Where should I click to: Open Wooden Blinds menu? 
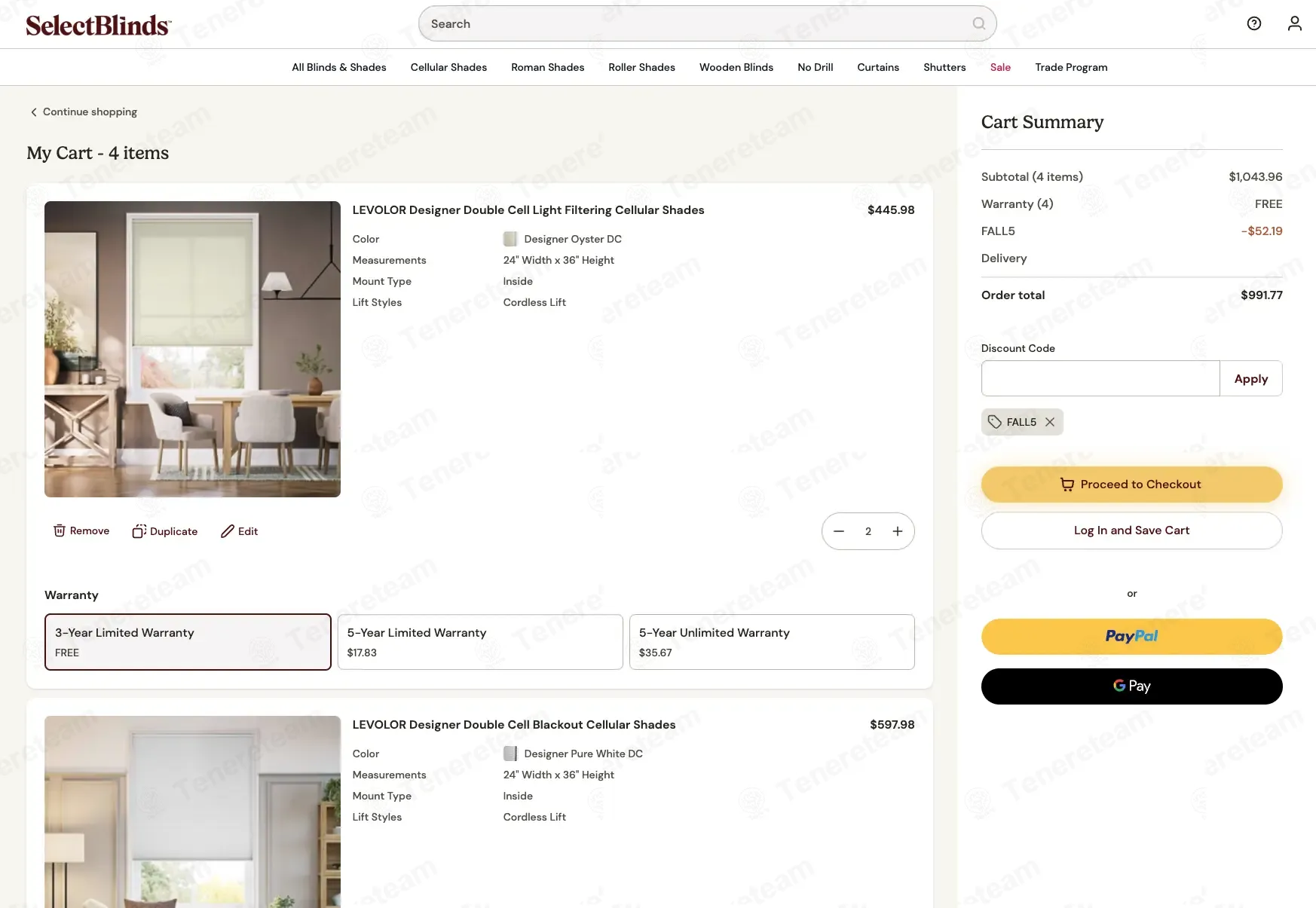click(x=736, y=67)
